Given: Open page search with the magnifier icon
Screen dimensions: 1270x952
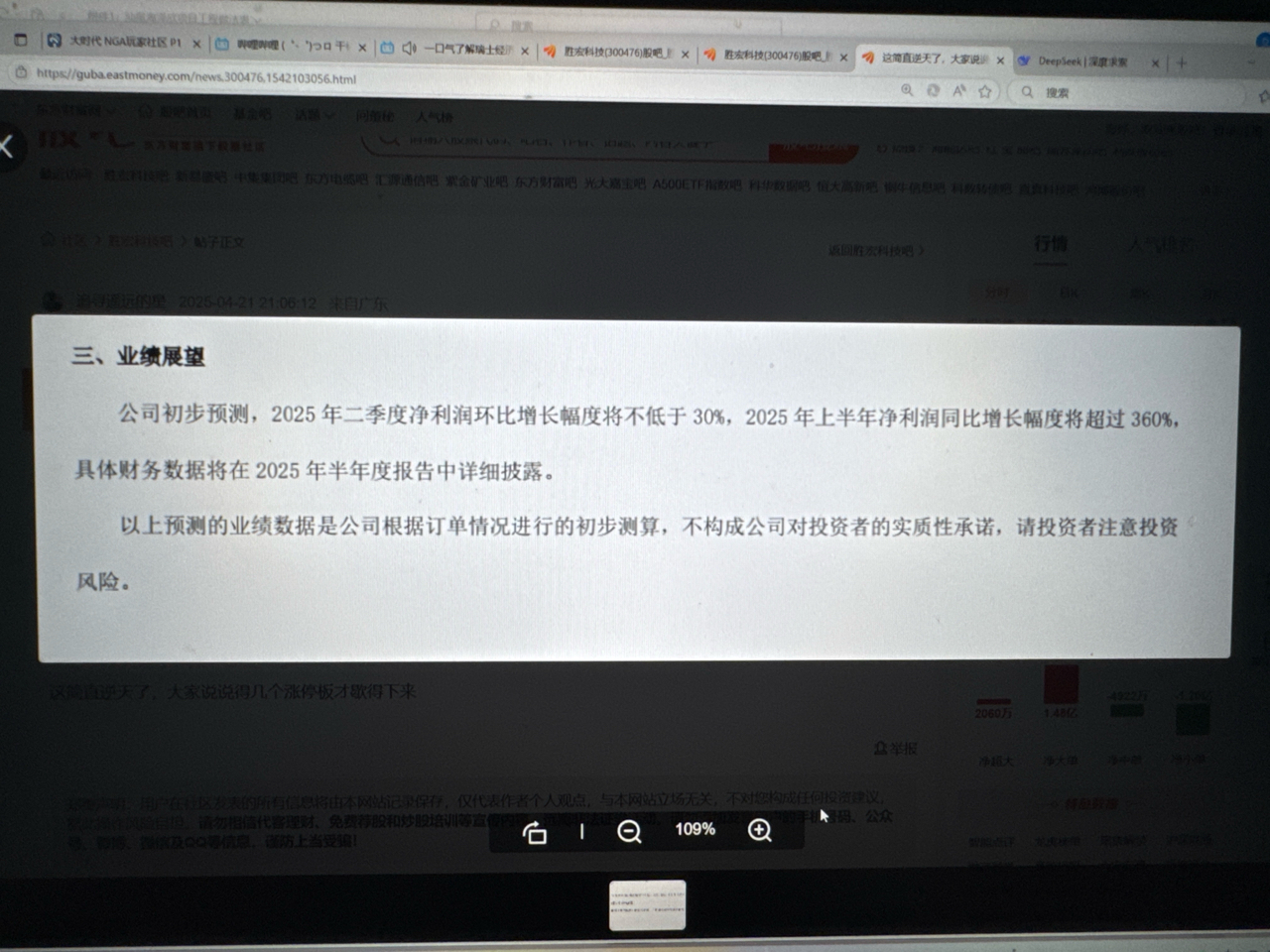Looking at the screenshot, I should [906, 91].
